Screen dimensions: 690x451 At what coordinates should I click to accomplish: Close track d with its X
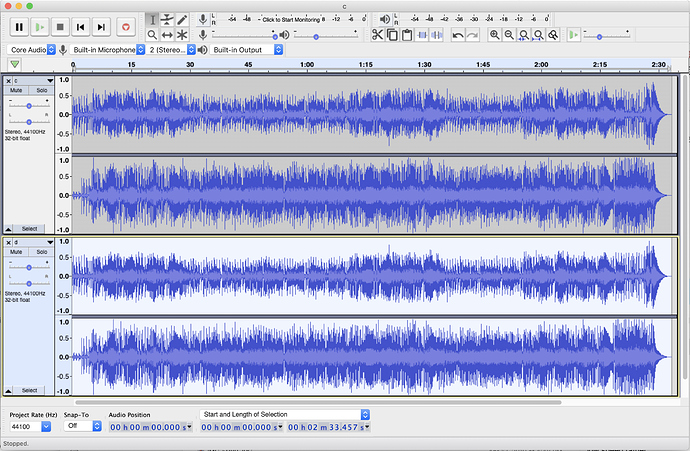pos(8,242)
